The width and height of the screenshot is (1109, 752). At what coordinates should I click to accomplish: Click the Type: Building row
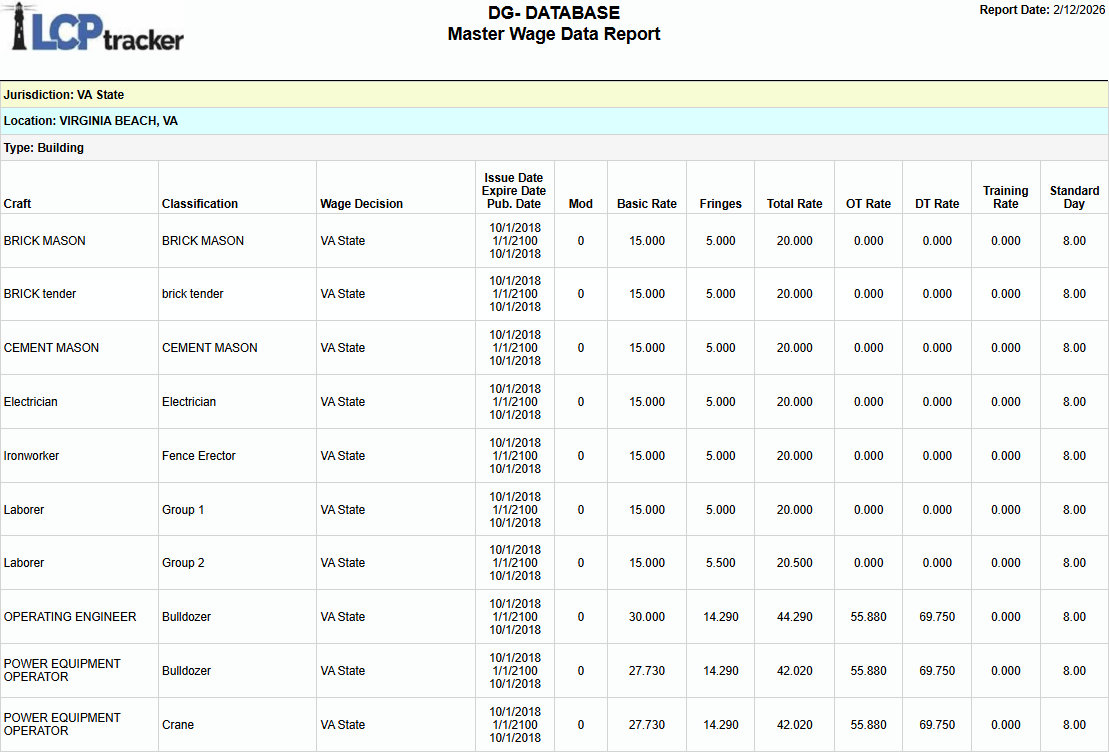pyautogui.click(x=554, y=148)
